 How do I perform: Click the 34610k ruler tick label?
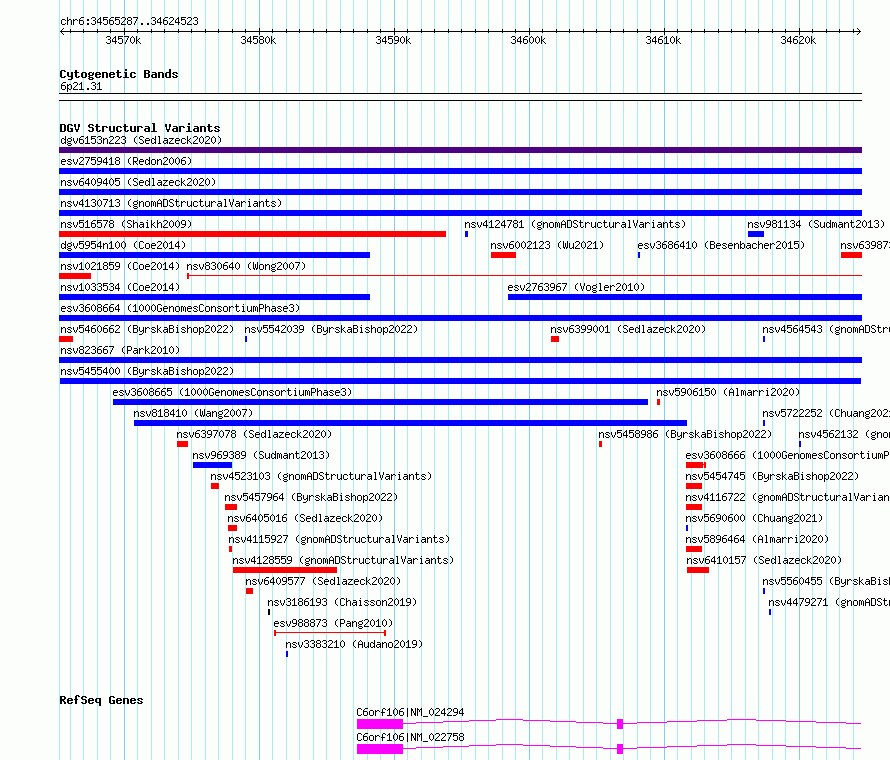(663, 40)
